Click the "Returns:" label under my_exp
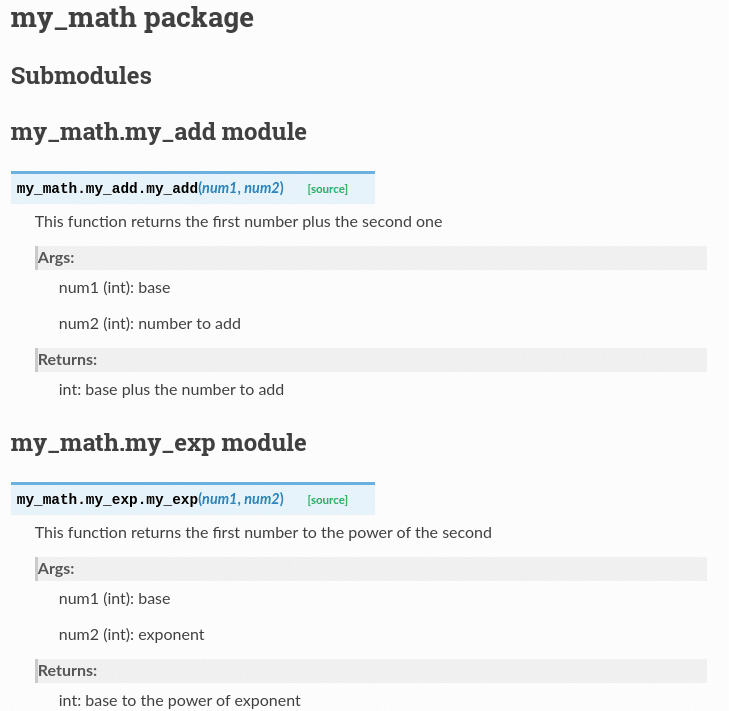 click(67, 671)
